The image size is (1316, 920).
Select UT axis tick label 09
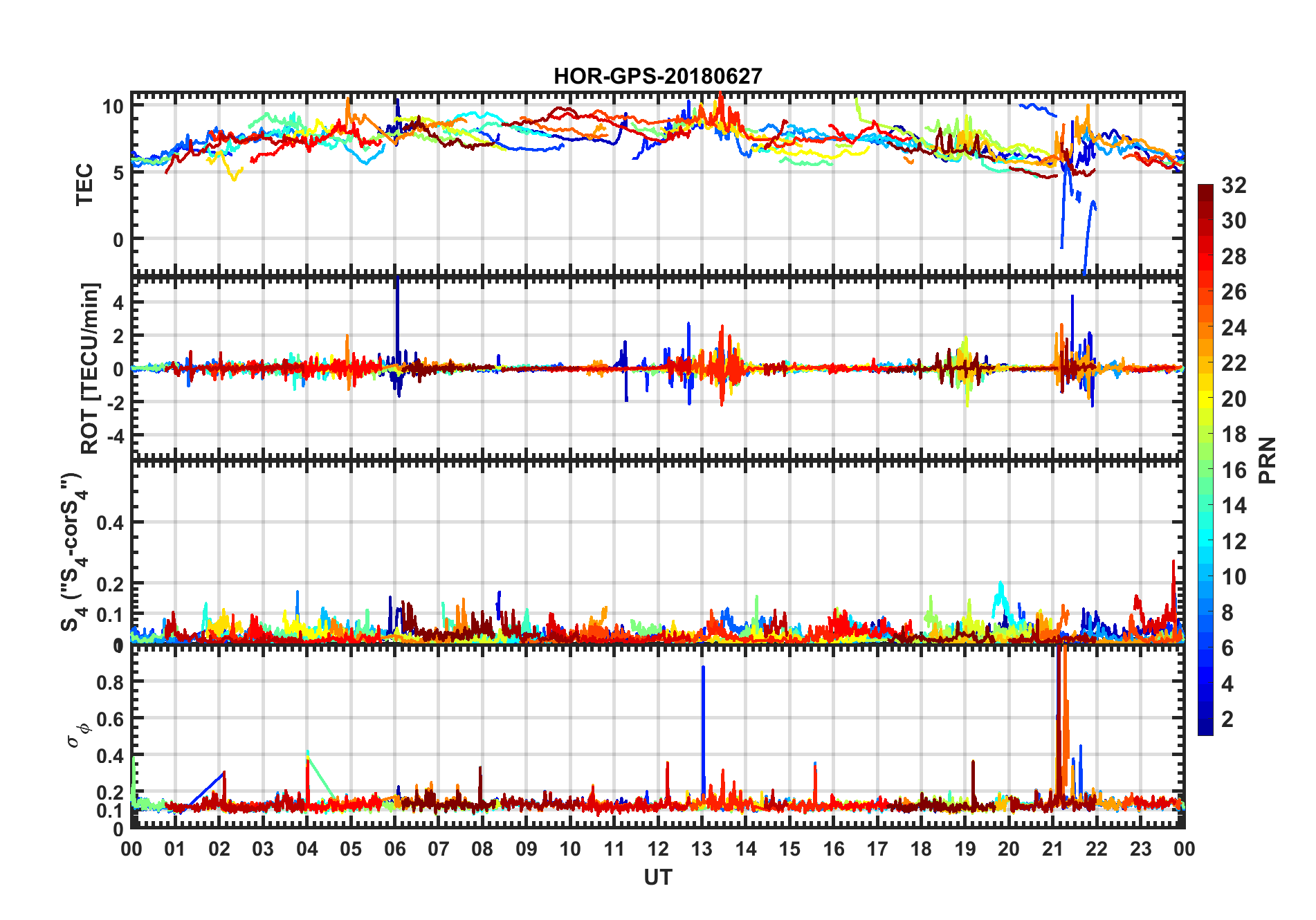[527, 849]
